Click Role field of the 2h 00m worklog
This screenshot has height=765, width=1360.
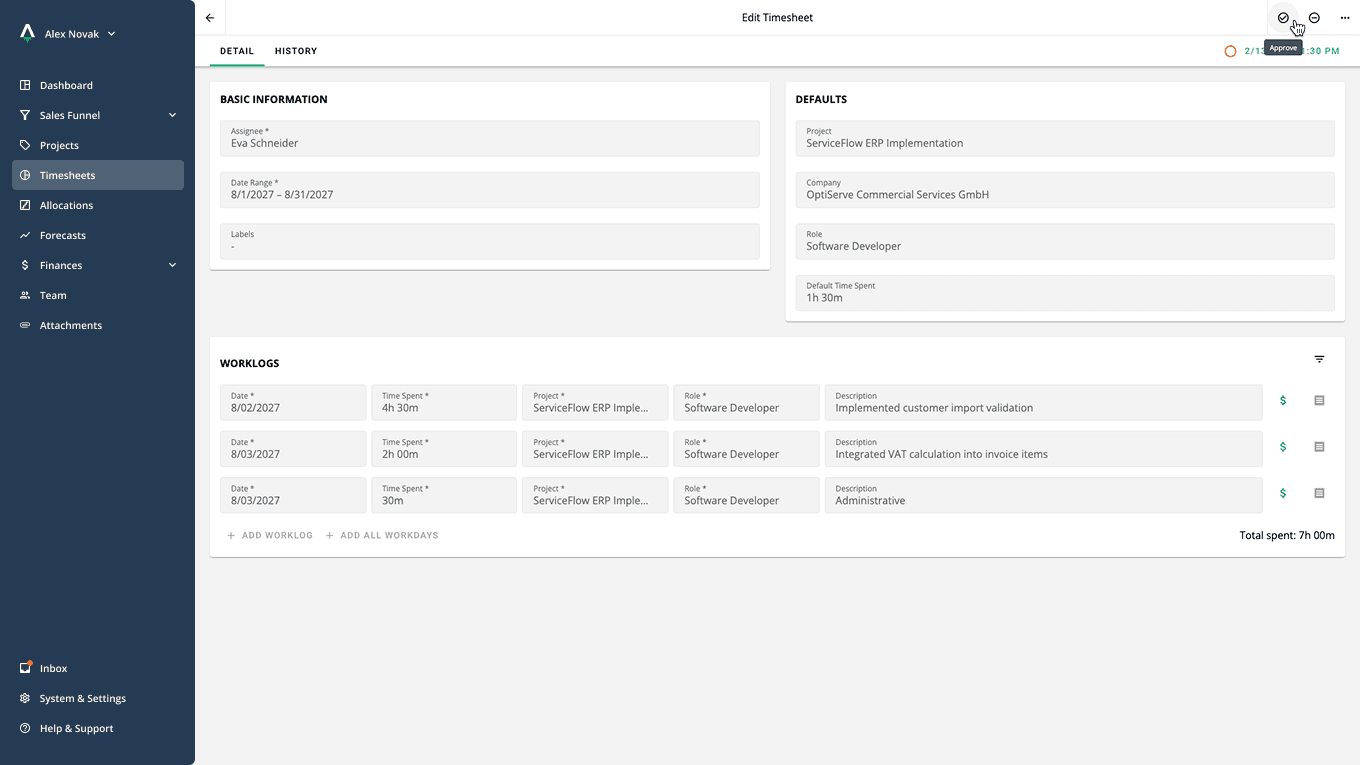point(746,448)
